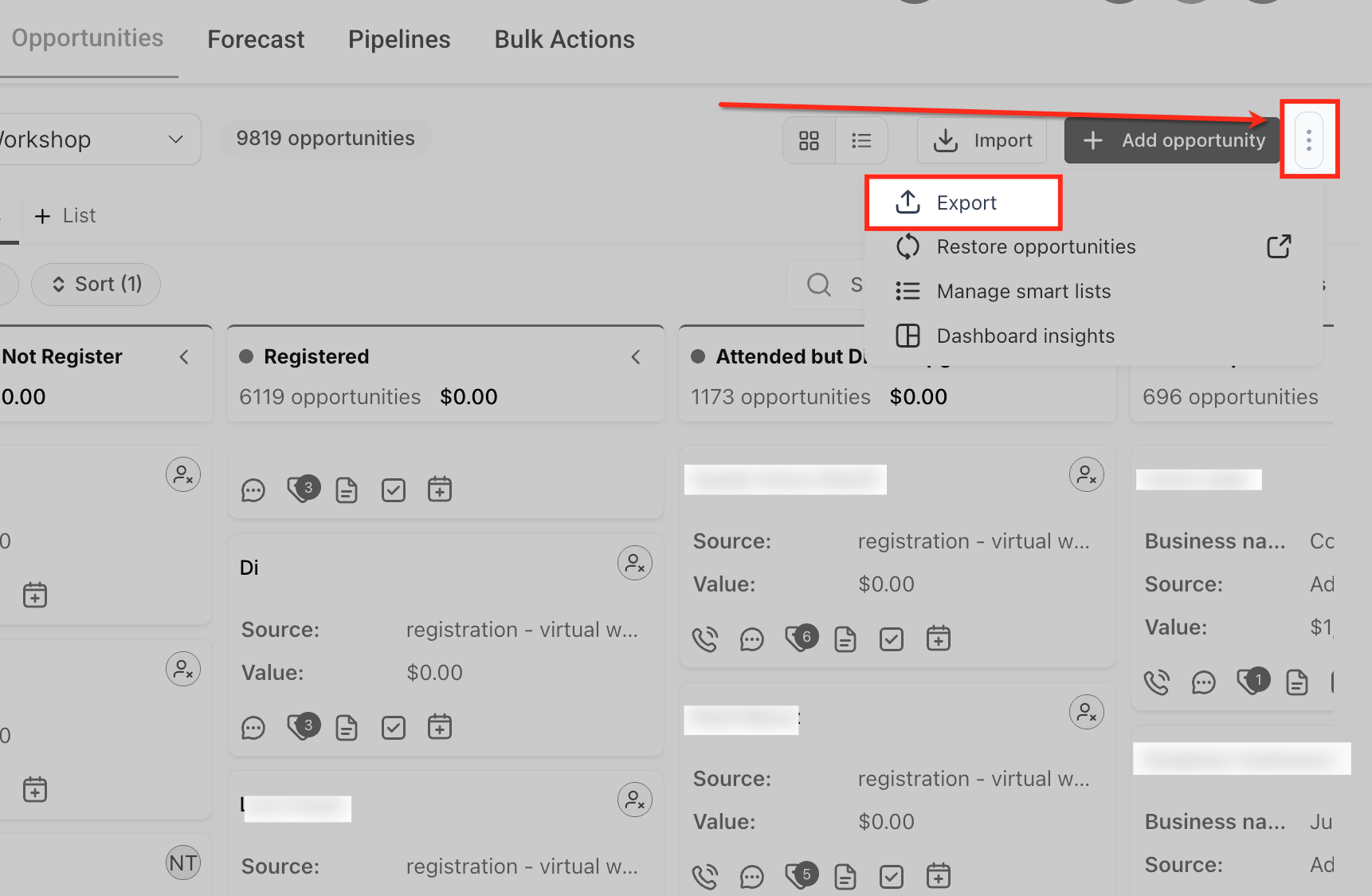
Task: Open conversation icon on Di card
Action: 253,728
